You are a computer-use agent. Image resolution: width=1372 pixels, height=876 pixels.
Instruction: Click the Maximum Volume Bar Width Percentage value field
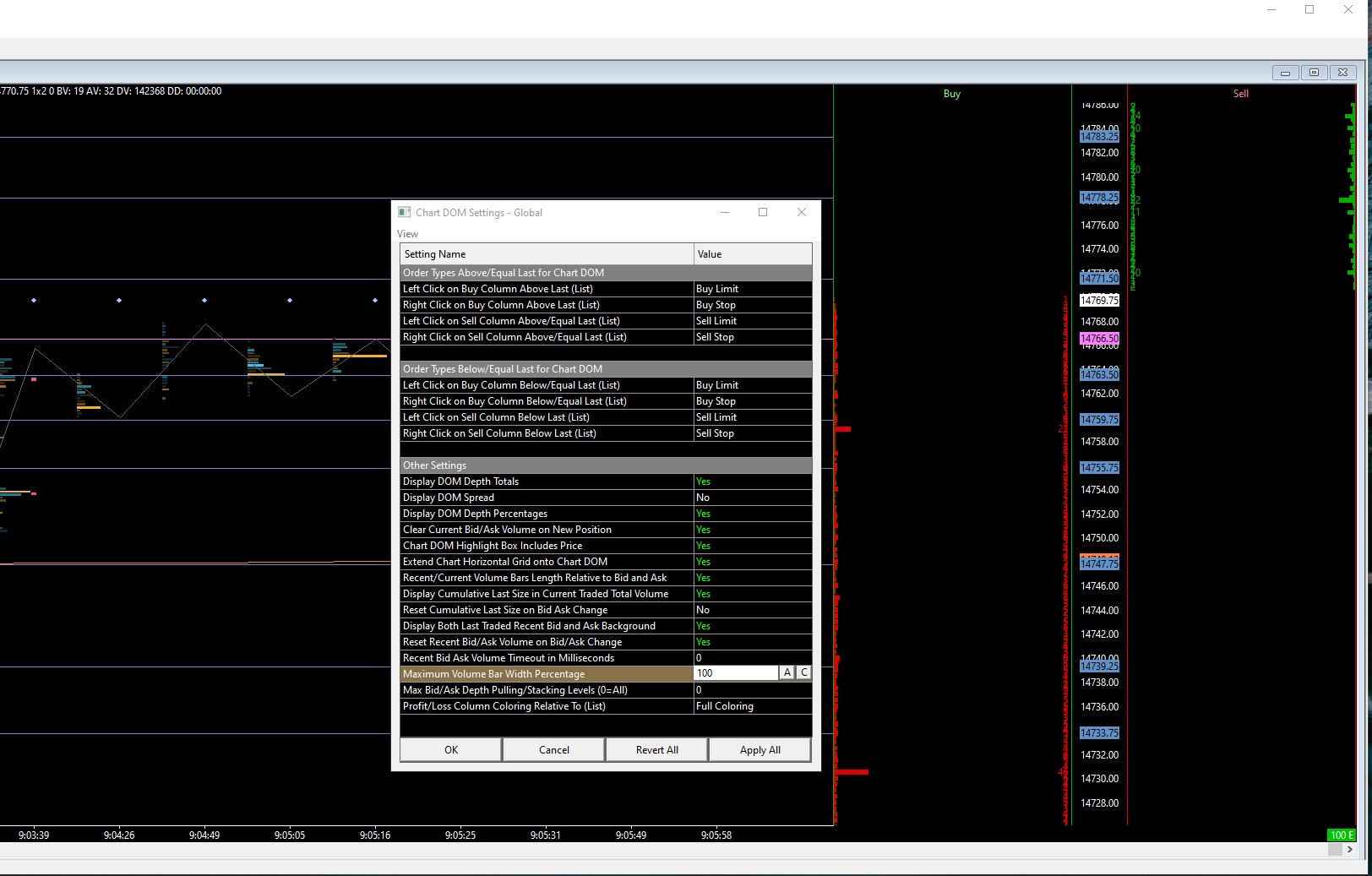[736, 673]
